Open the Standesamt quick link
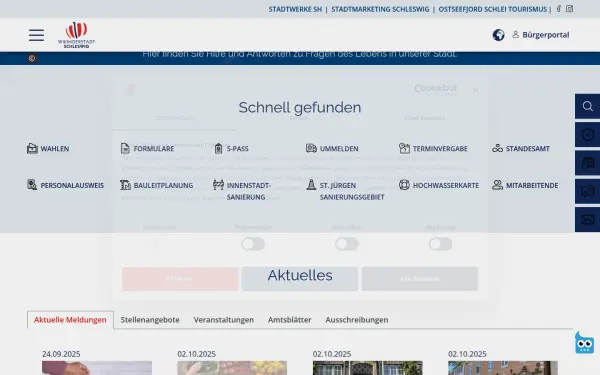Image resolution: width=600 pixels, height=375 pixels. click(x=521, y=148)
